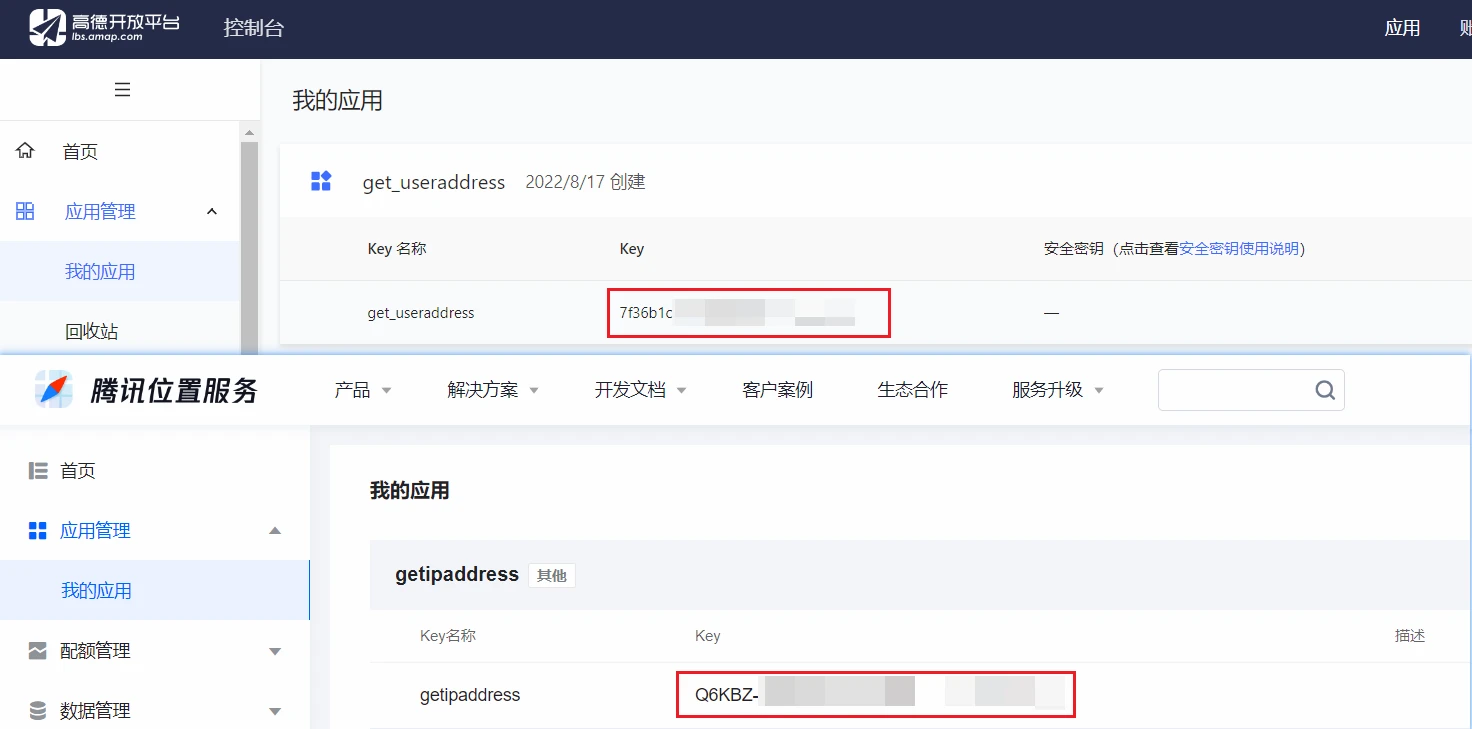Click the Tencent location service logo
This screenshot has height=729, width=1472.
coord(146,390)
